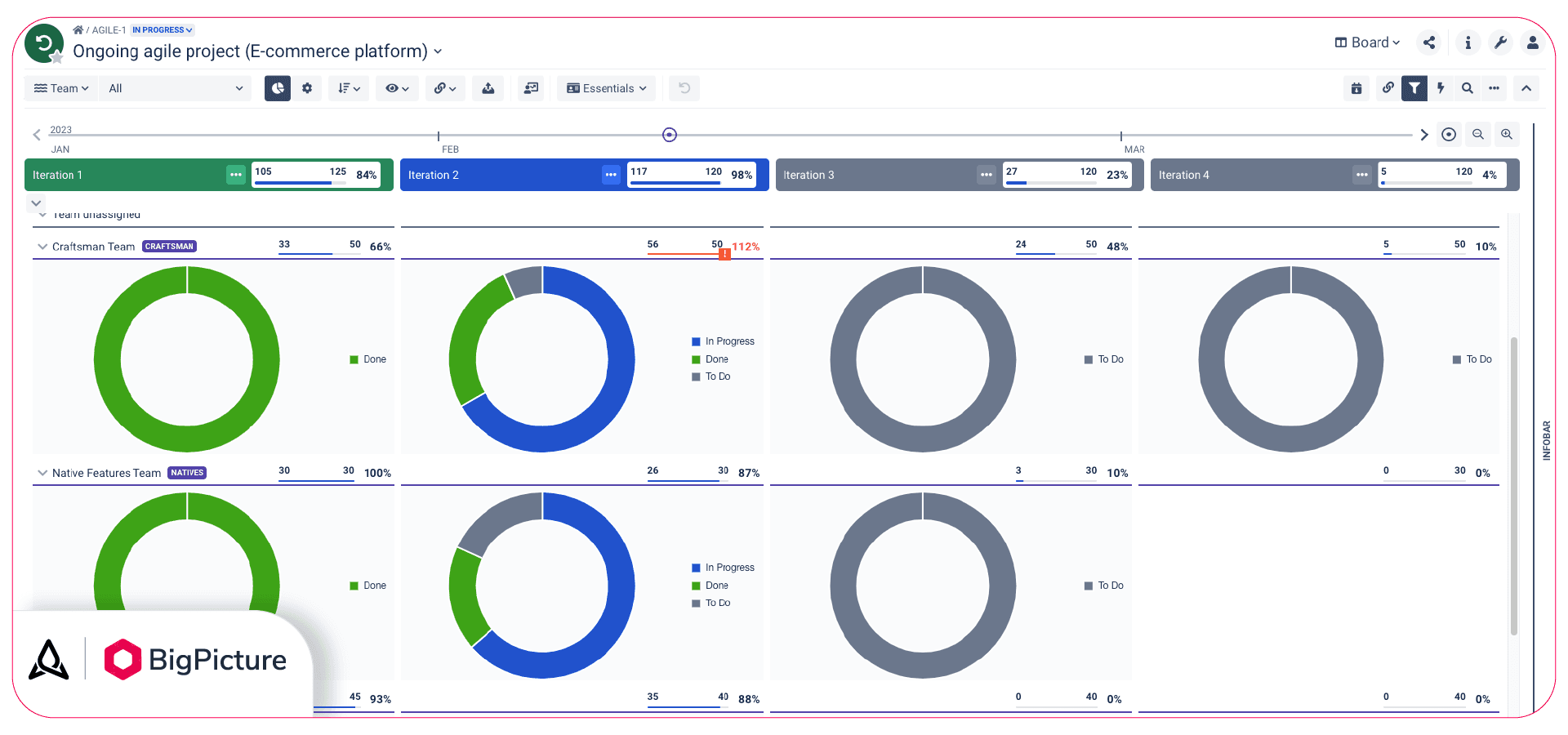
Task: Open the gear settings icon in toolbar
Action: [307, 88]
